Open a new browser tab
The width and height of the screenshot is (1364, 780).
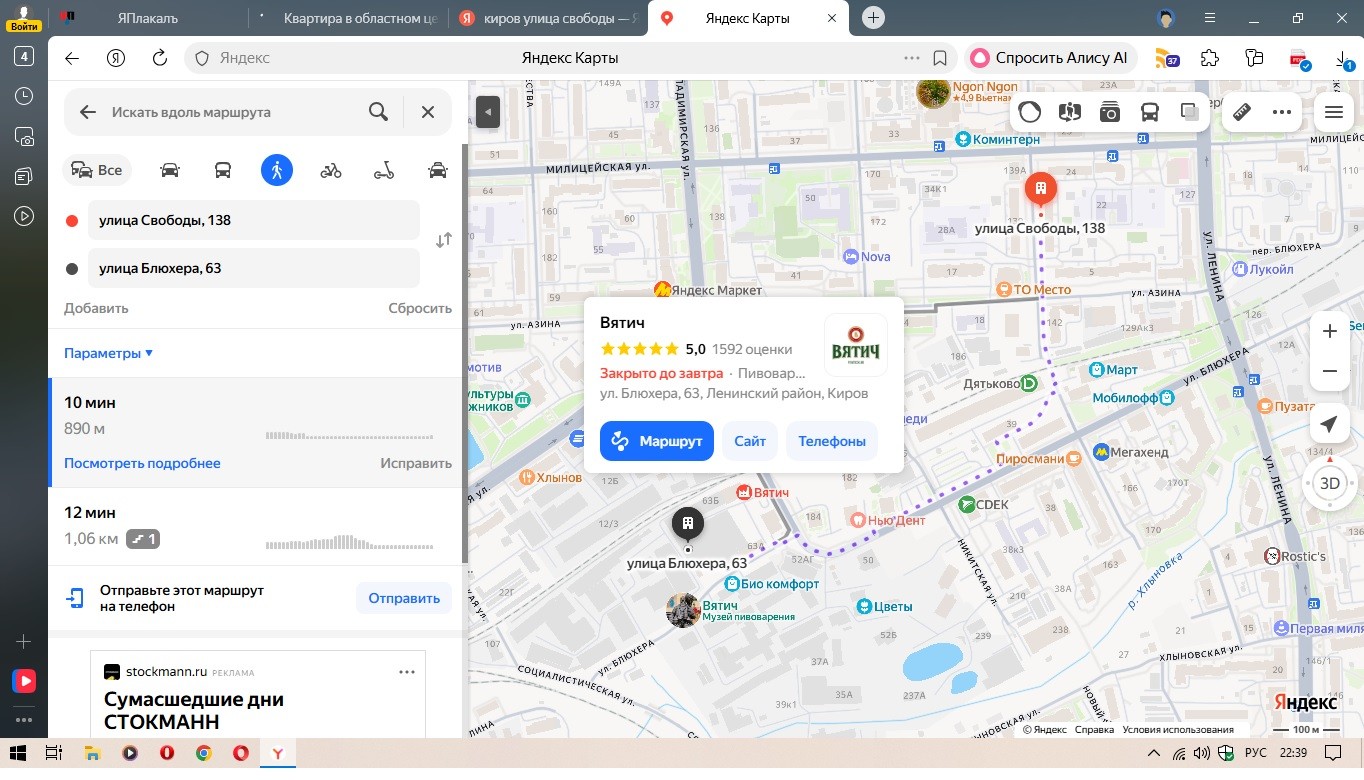874,18
